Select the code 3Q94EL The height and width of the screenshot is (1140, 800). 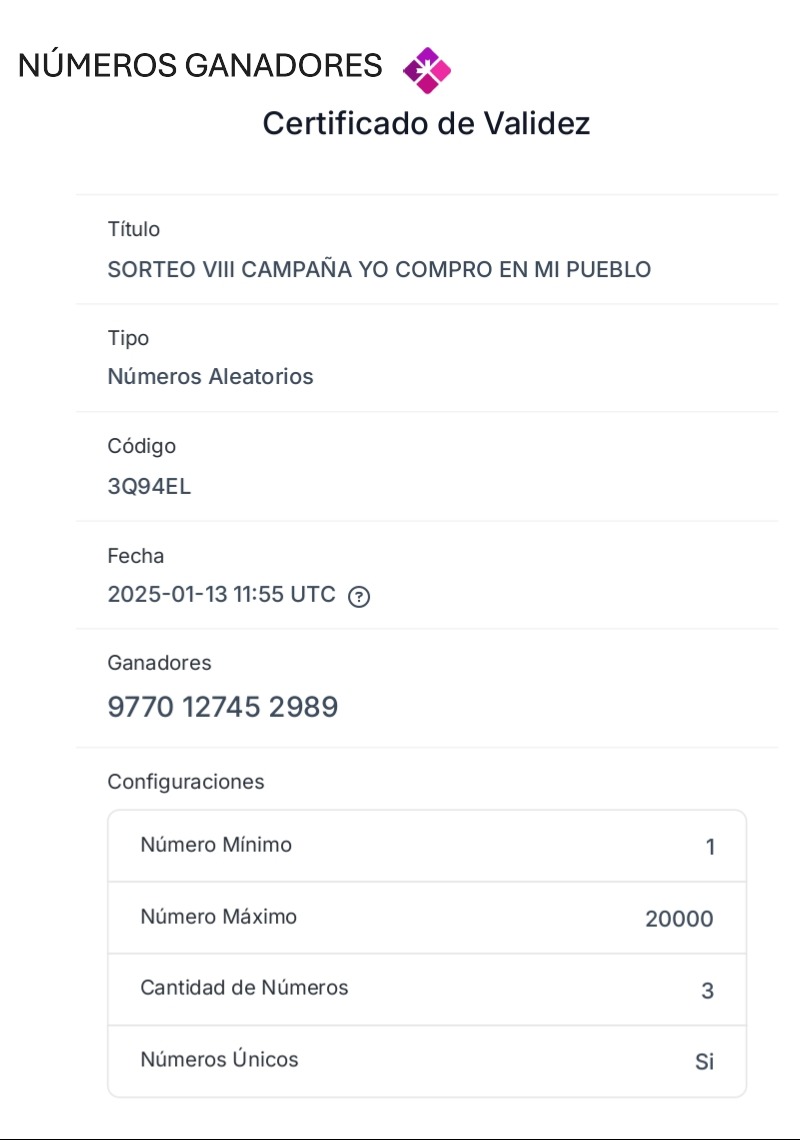click(x=149, y=486)
